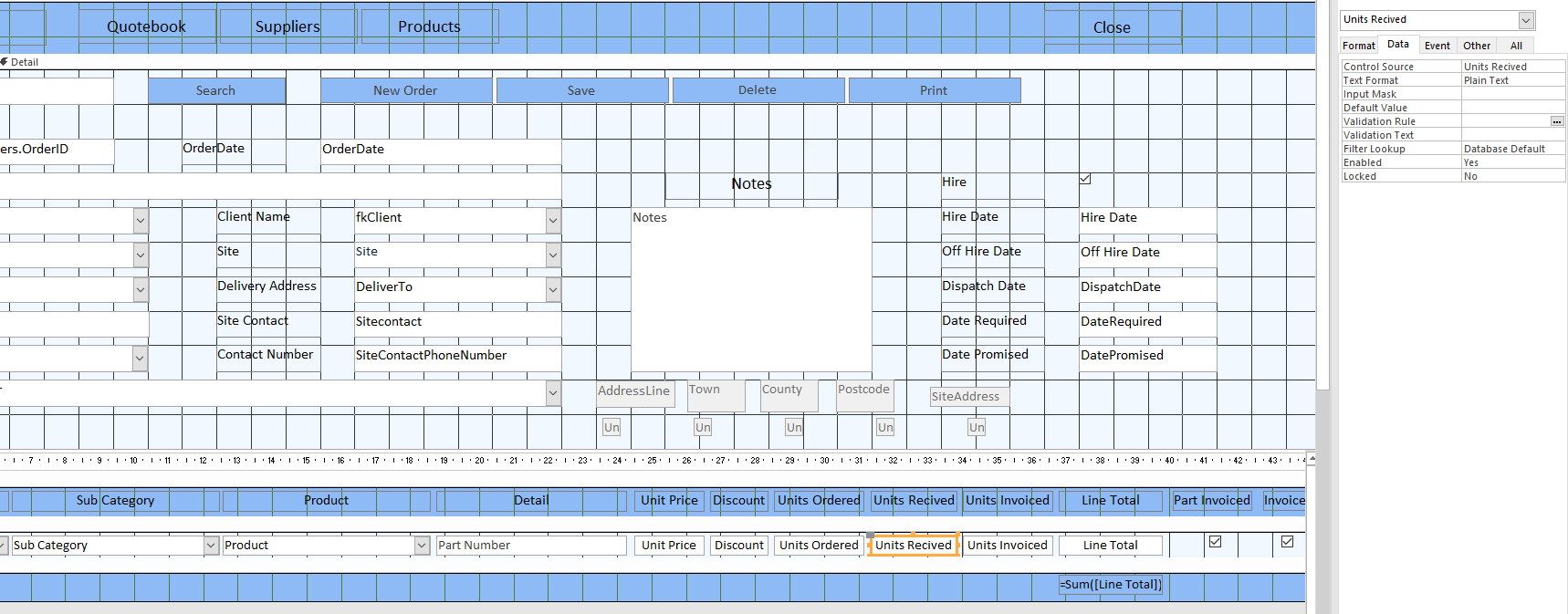Select the County control
1568x614 pixels.
pos(789,396)
